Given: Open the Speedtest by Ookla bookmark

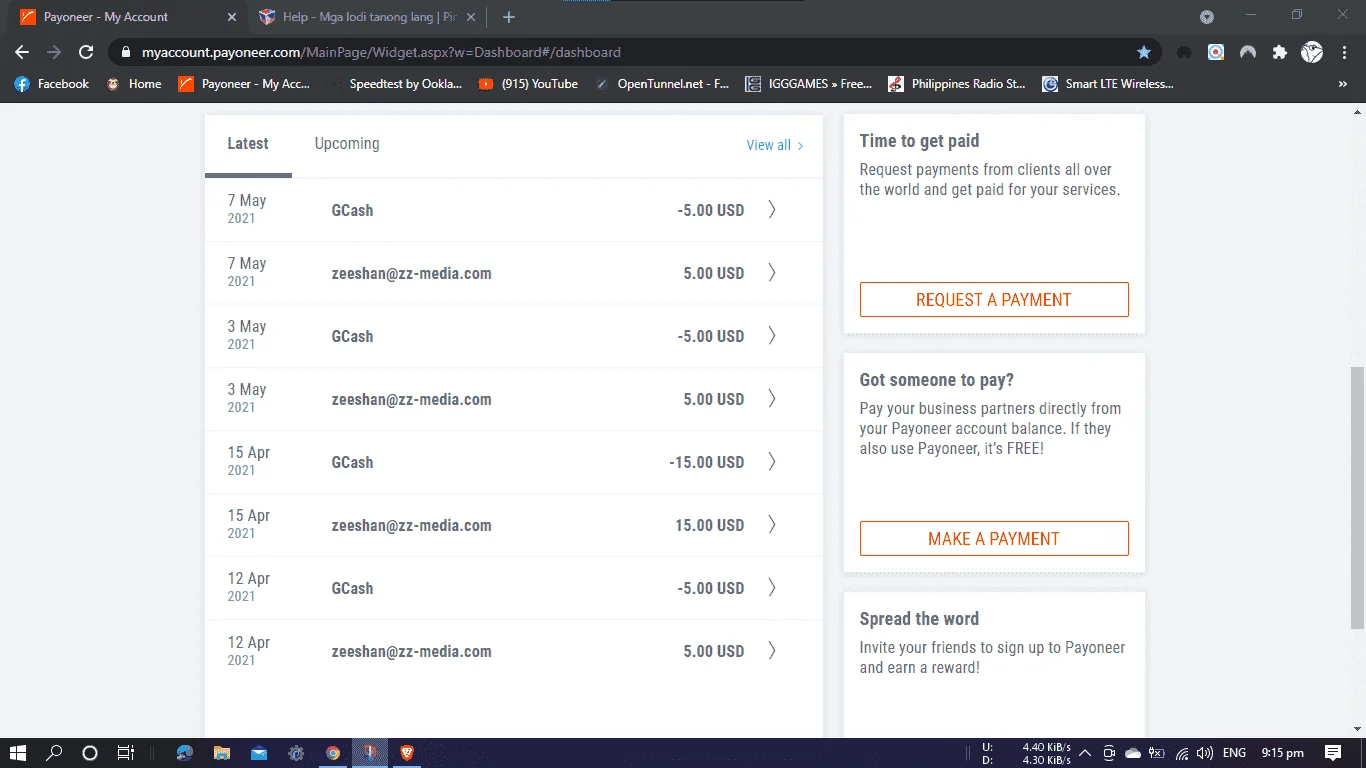Looking at the screenshot, I should (398, 84).
